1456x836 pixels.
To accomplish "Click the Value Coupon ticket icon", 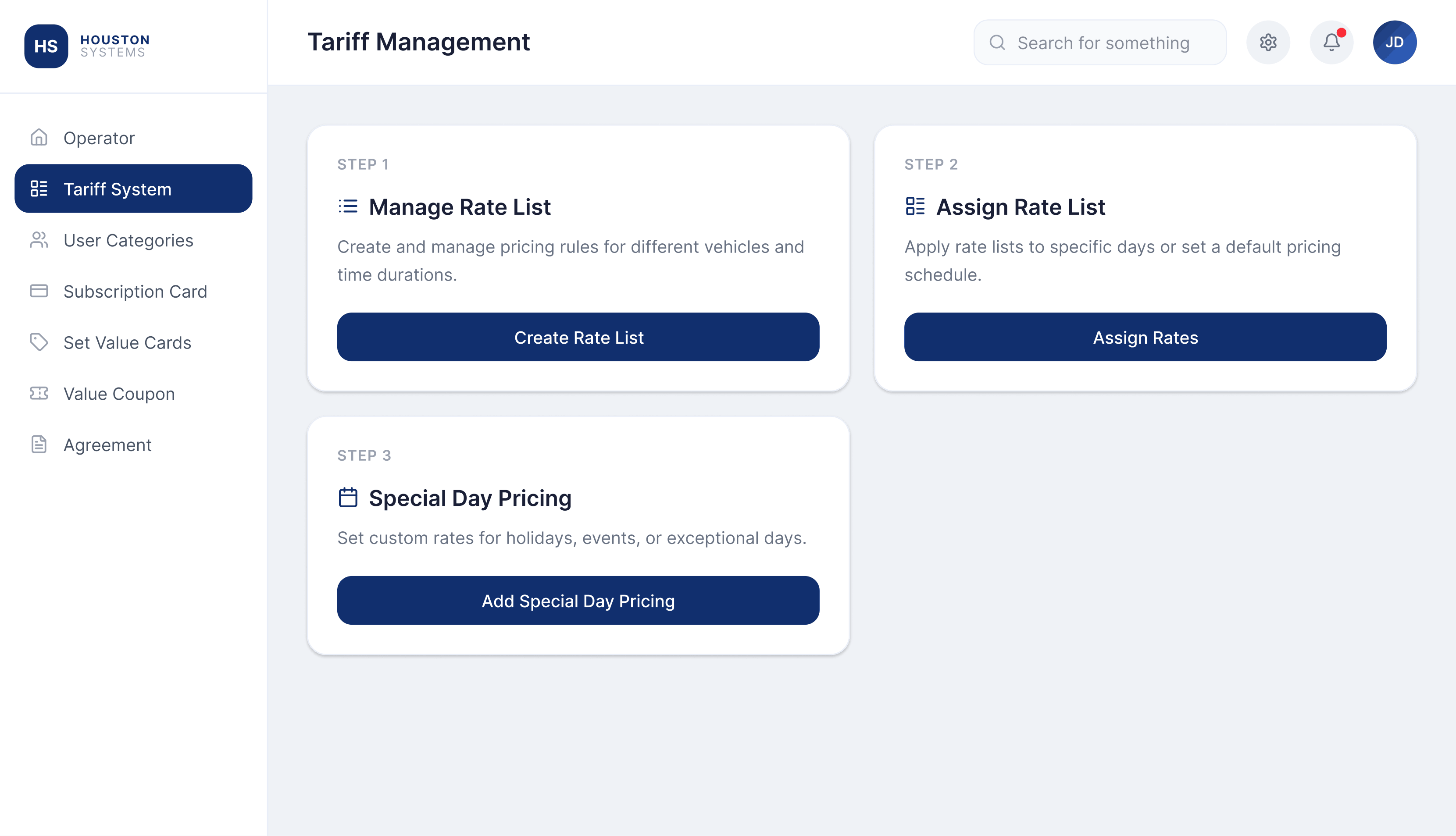I will (39, 393).
